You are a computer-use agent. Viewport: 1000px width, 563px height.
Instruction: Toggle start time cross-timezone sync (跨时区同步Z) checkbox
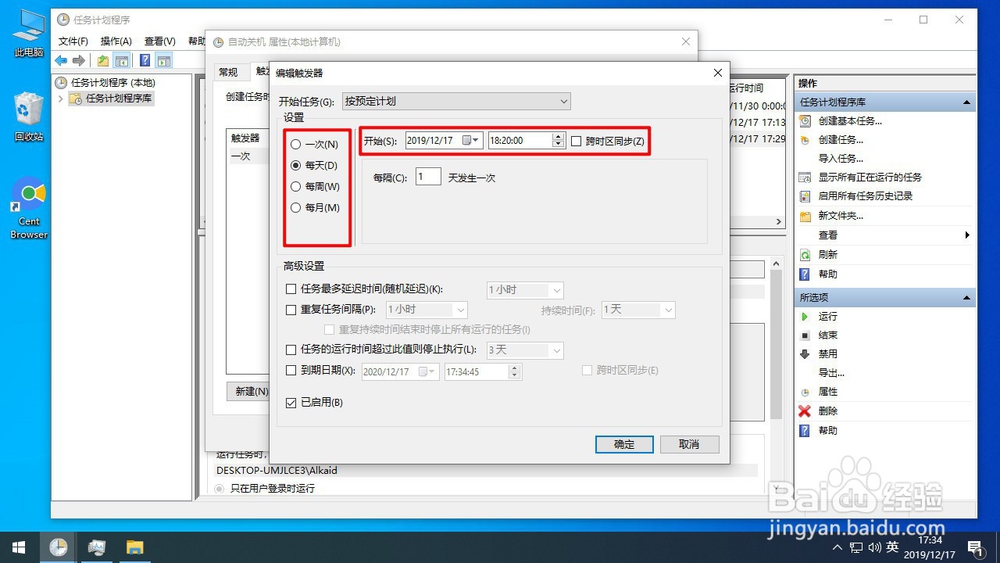(577, 141)
